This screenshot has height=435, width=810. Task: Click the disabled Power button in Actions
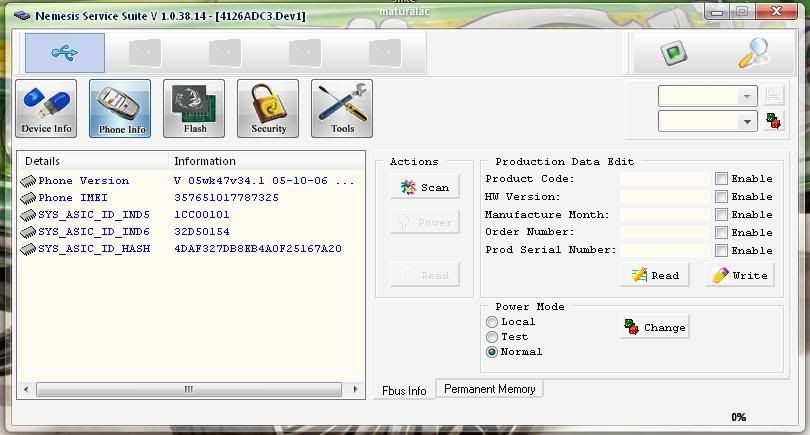425,222
